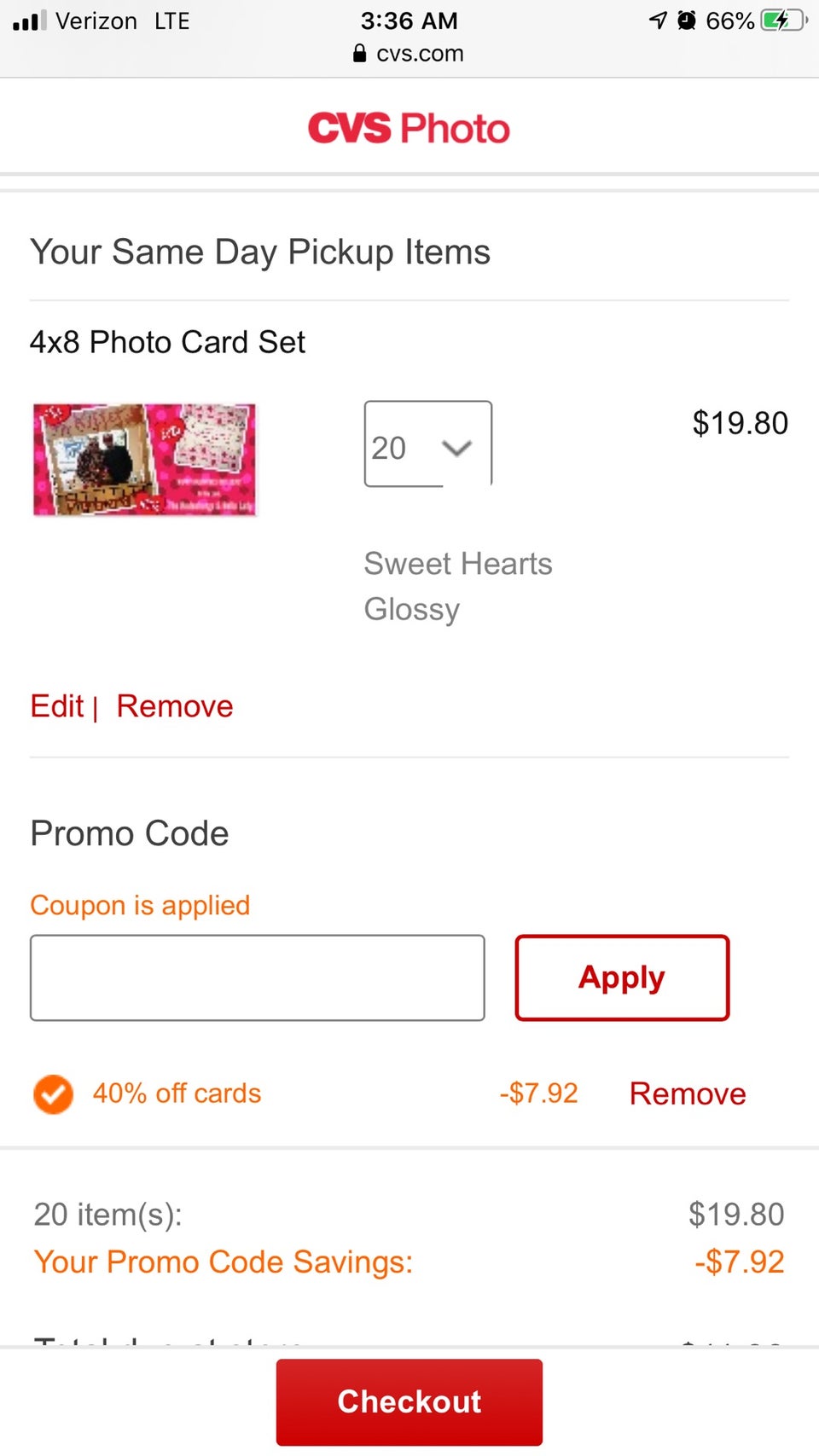Tap the 4x8 Photo Card Set title
The width and height of the screenshot is (819, 1456).
[167, 342]
